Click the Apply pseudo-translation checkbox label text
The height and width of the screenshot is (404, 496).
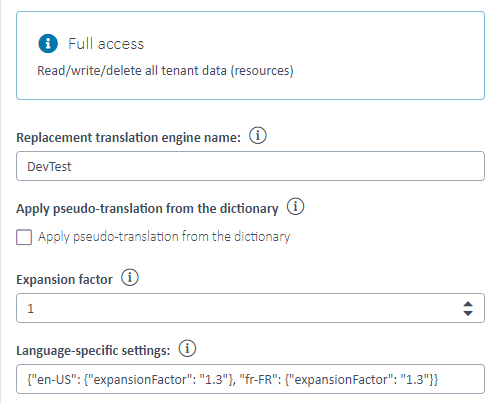point(164,237)
